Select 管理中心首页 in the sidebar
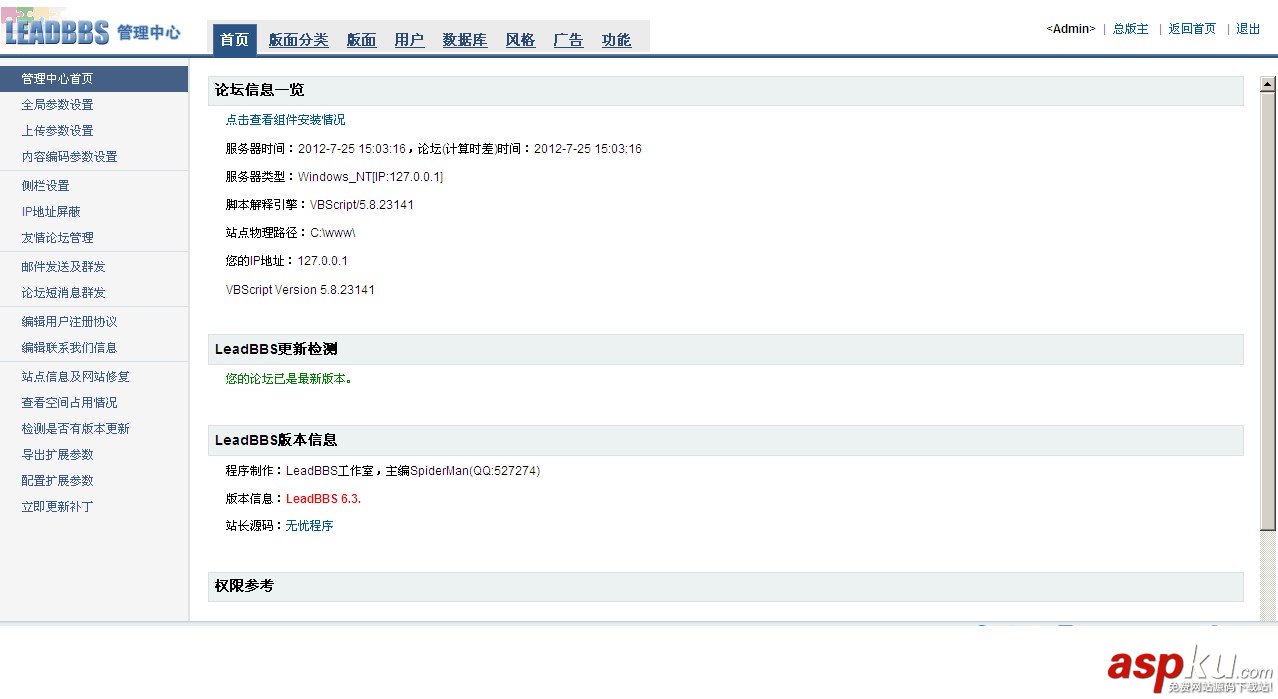The height and width of the screenshot is (699, 1278). click(94, 79)
